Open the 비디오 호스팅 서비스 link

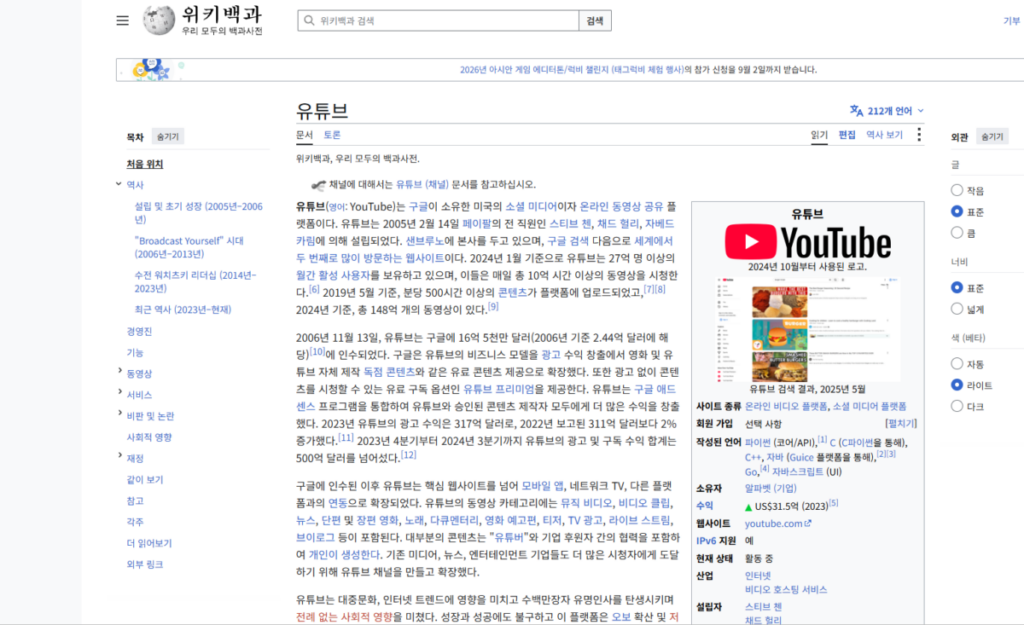tap(786, 589)
